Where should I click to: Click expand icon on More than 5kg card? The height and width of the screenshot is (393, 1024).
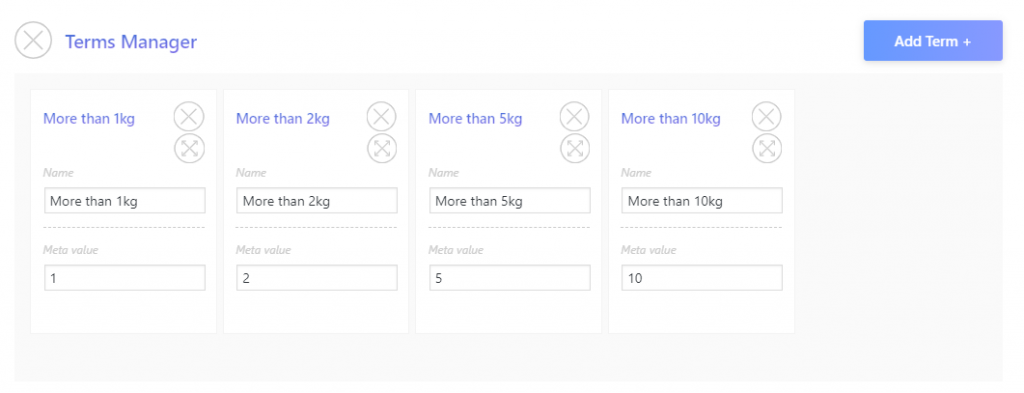575,148
